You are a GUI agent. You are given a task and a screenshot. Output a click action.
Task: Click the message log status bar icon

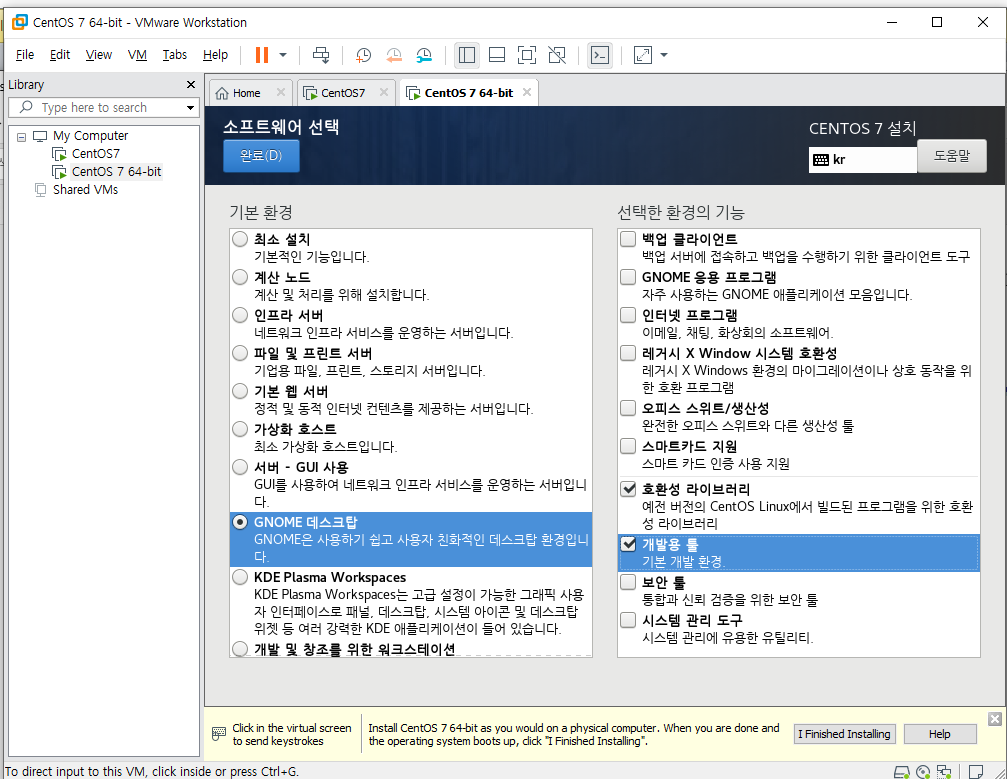[976, 771]
